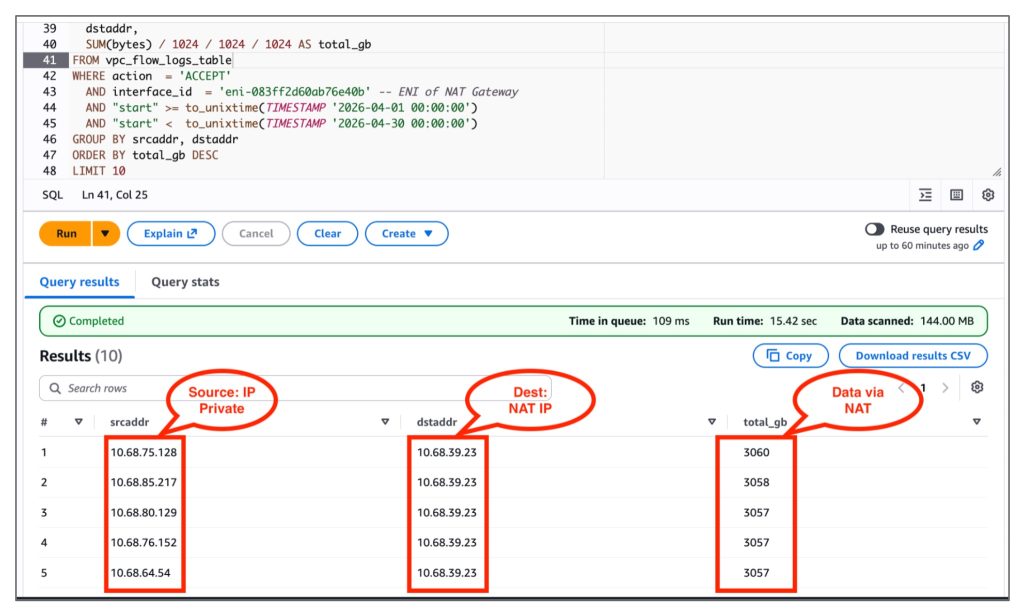Click the format query icon
The width and height of the screenshot is (1024, 611).
click(925, 195)
